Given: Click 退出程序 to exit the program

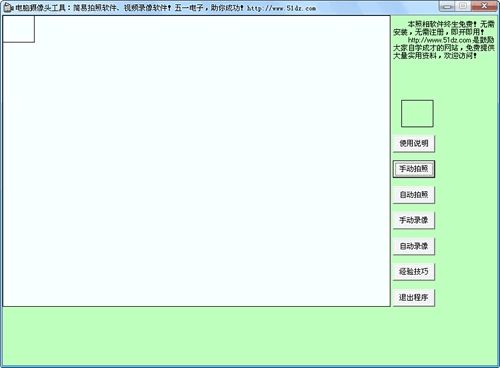Looking at the screenshot, I should click(414, 298).
